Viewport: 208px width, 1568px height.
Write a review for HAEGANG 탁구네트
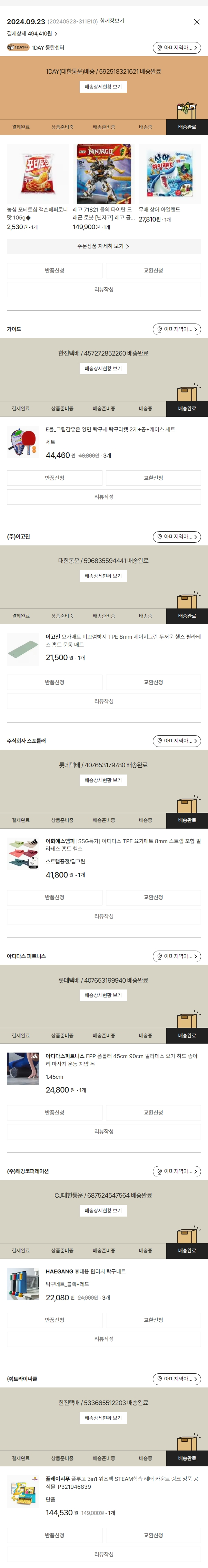(x=104, y=1339)
